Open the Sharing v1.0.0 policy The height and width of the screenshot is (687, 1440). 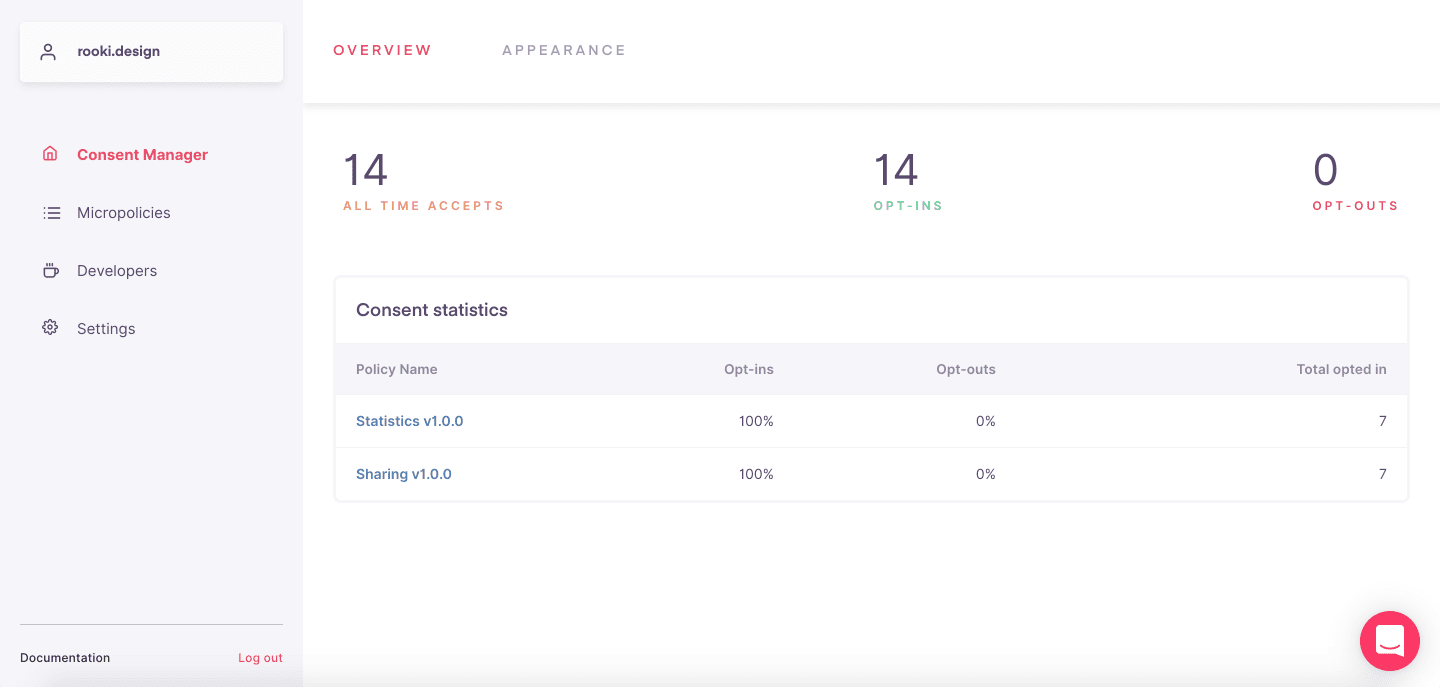coord(403,474)
